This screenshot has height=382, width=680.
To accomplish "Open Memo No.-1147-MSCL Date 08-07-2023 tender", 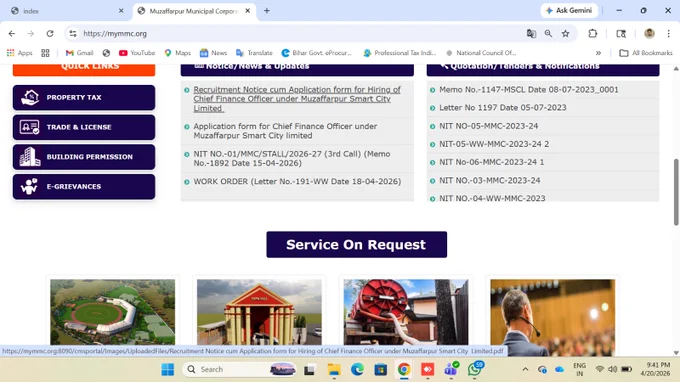I will [x=529, y=90].
